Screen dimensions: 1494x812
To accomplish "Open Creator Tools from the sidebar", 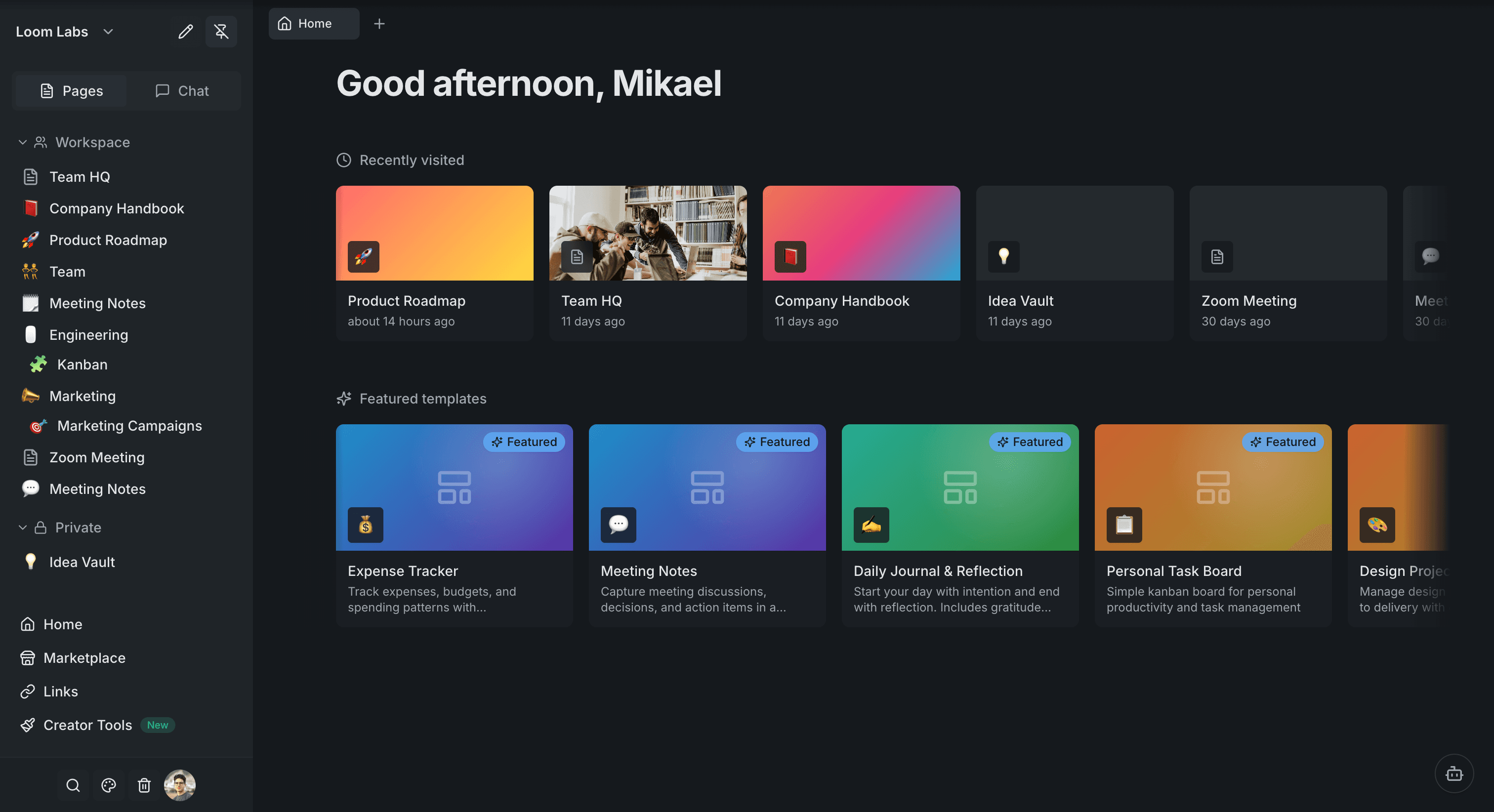I will 87,725.
